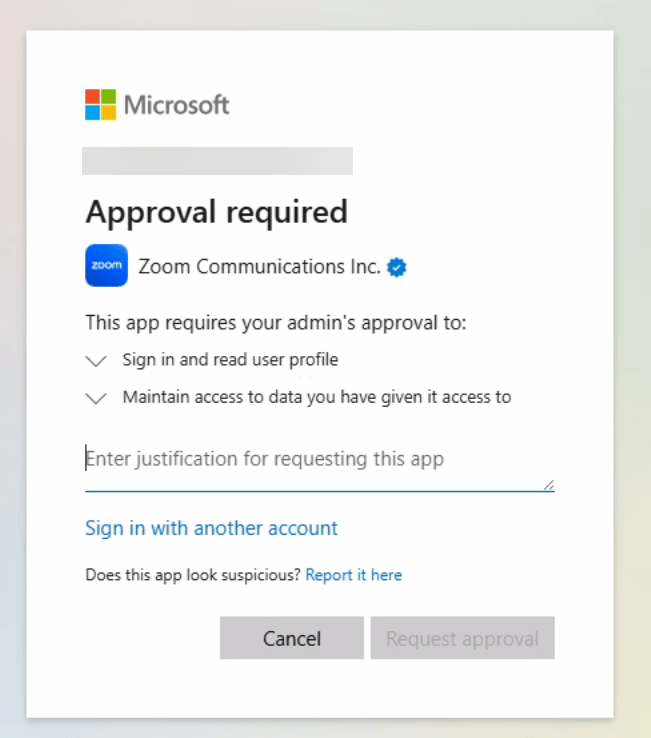Expand the "Sign in and read user profile" chevron
This screenshot has width=651, height=738.
(x=96, y=360)
